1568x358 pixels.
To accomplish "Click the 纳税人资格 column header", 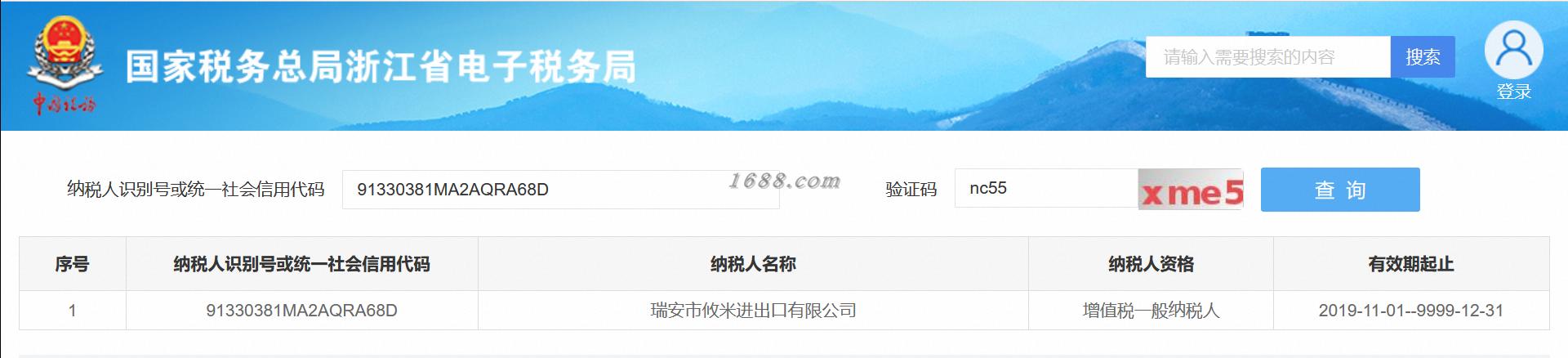I will tap(1151, 264).
